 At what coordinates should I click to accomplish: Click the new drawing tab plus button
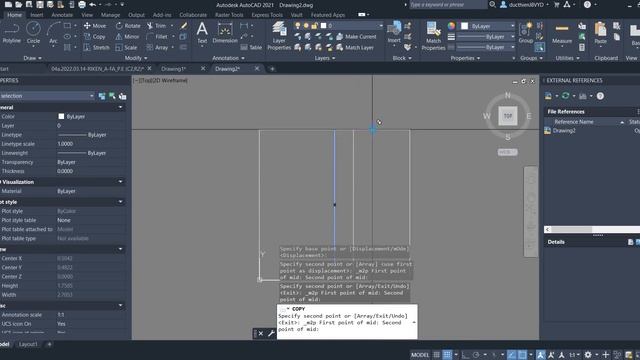coord(272,69)
